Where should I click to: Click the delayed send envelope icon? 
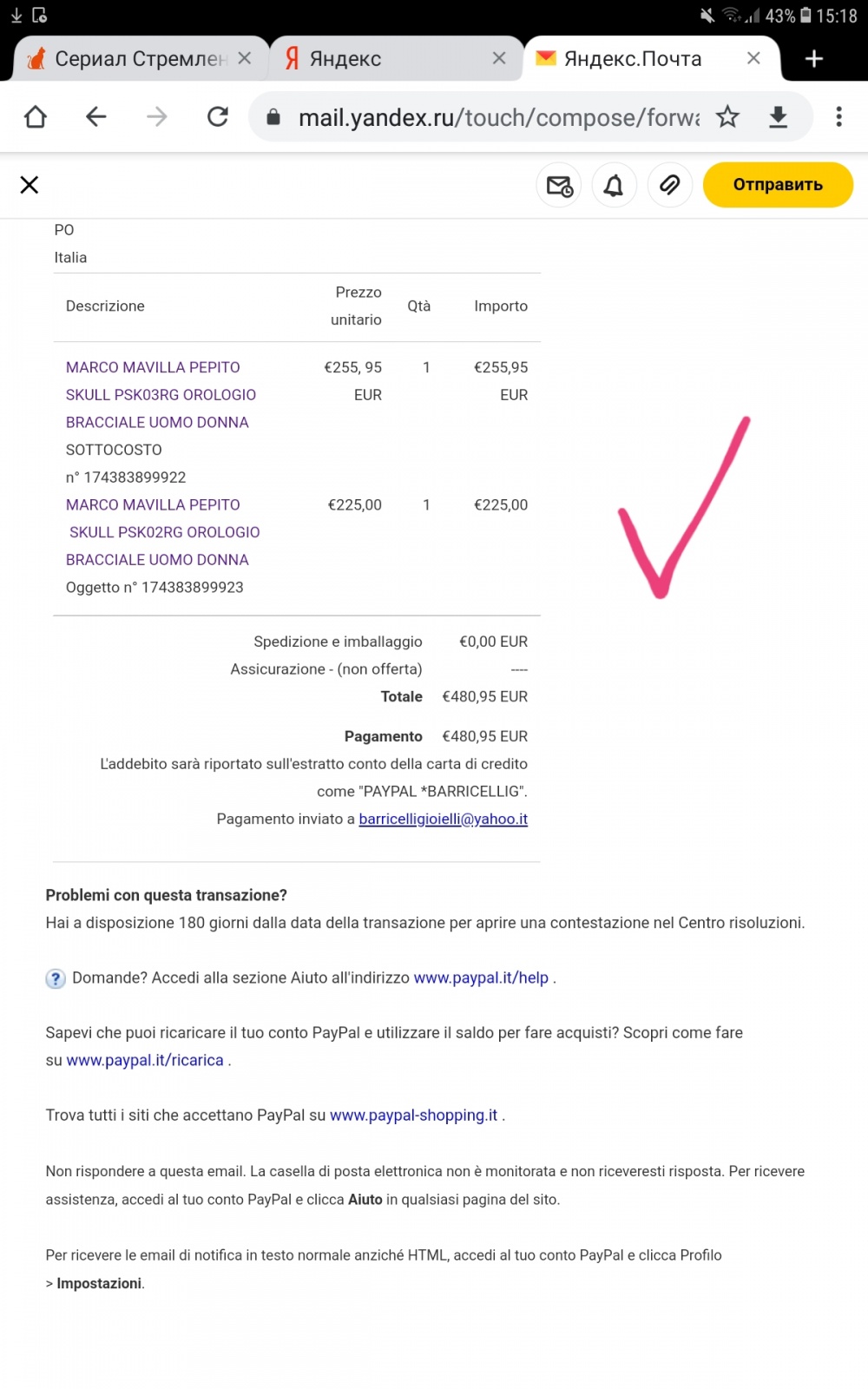click(559, 185)
